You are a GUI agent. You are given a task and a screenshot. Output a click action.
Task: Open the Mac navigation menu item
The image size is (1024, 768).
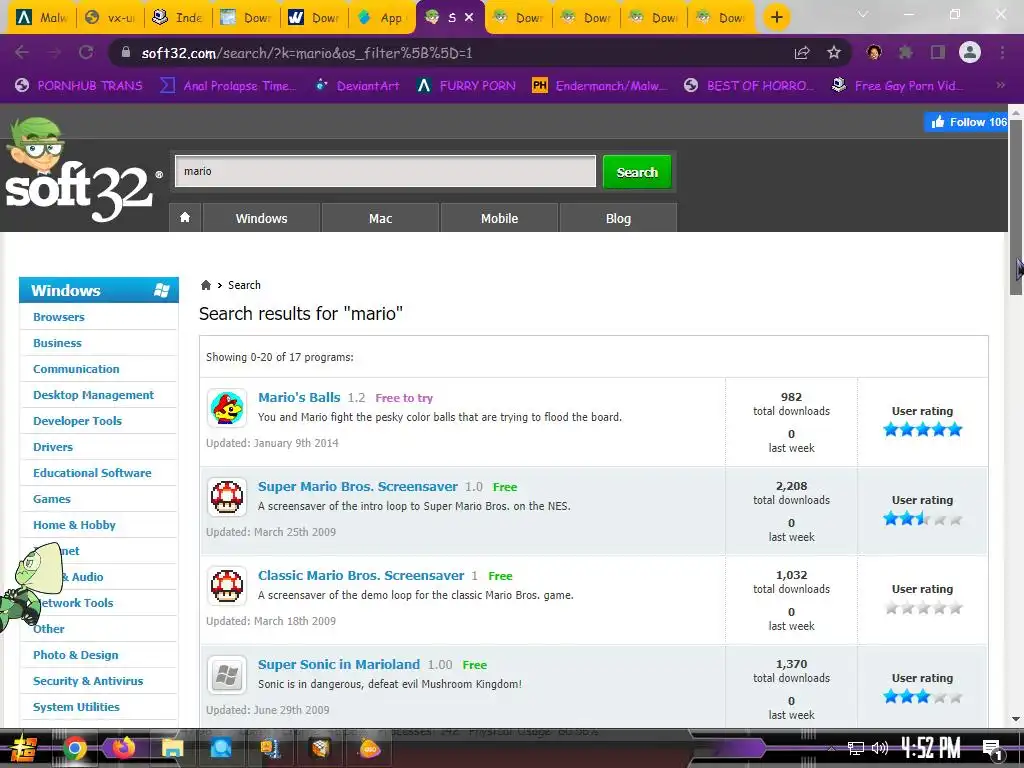pyautogui.click(x=380, y=218)
